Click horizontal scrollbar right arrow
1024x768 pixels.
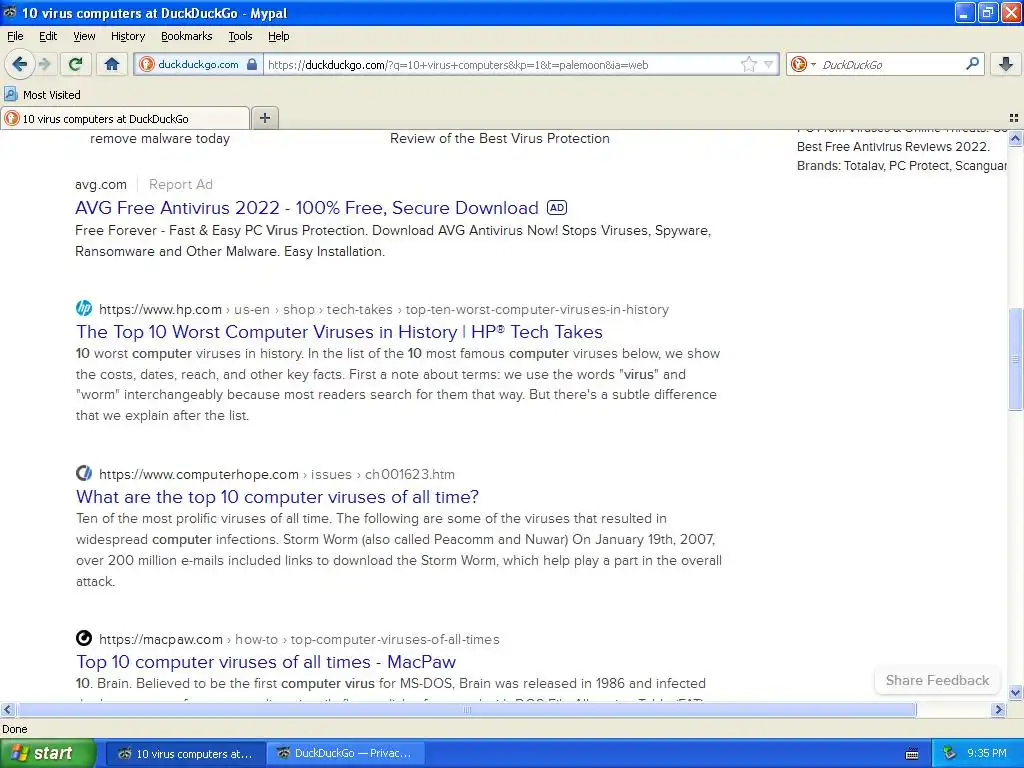[998, 709]
